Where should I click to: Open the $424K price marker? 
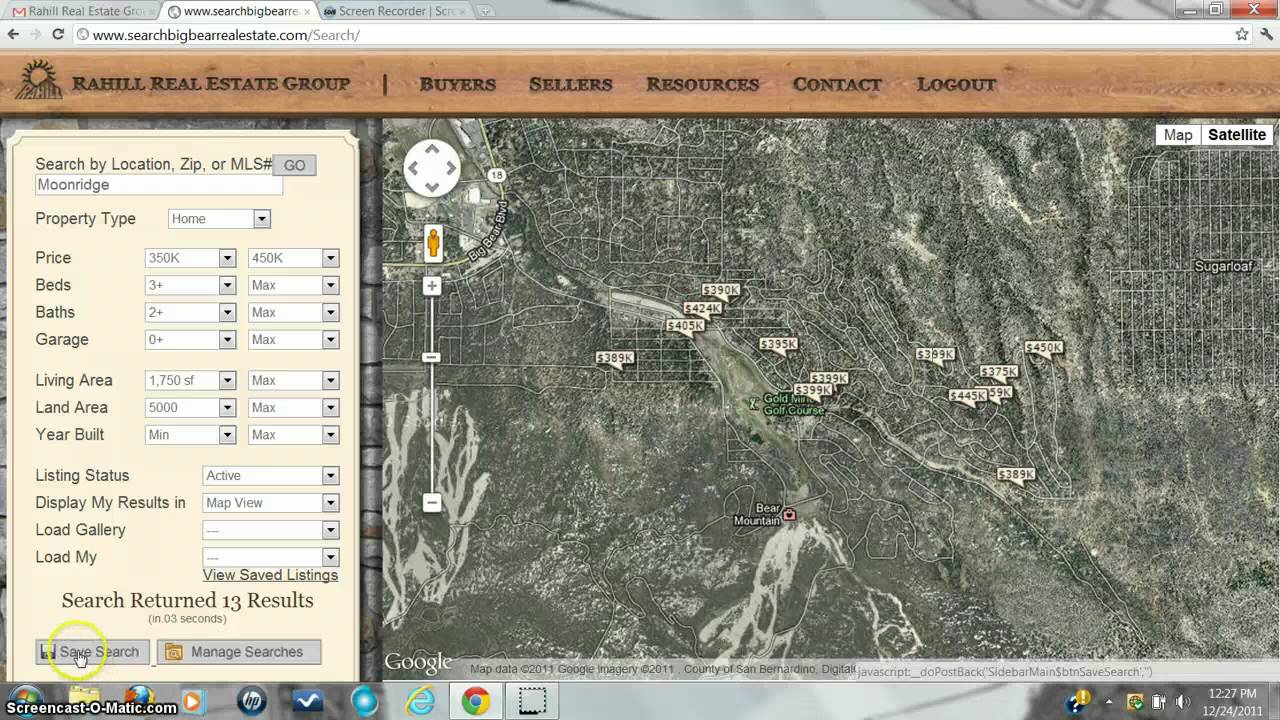[702, 310]
